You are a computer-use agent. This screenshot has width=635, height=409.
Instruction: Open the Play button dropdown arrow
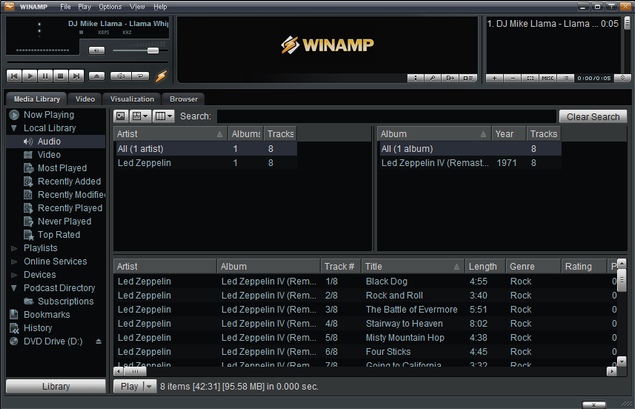point(149,386)
